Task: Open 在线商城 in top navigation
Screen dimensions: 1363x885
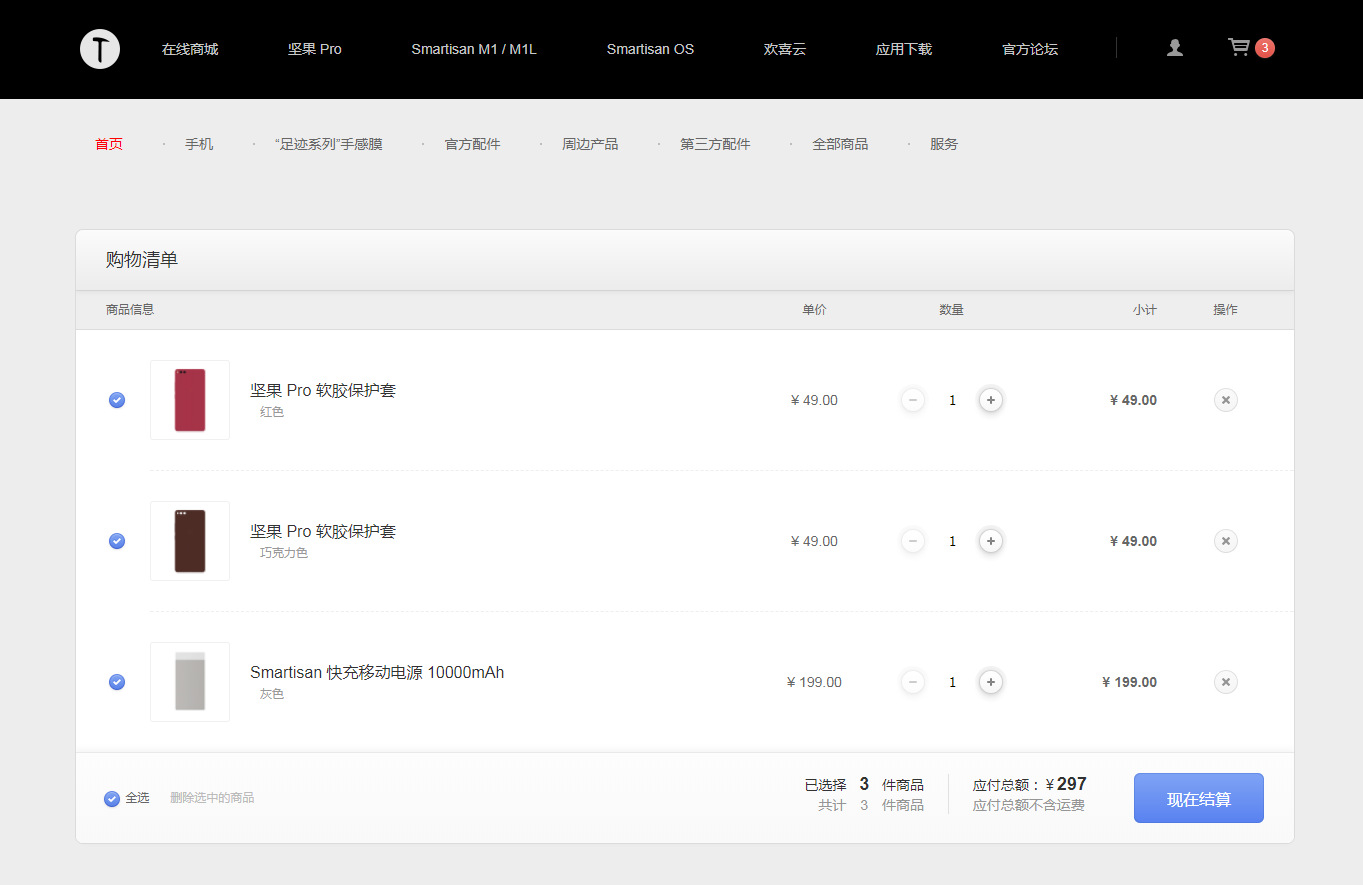Action: pos(190,49)
